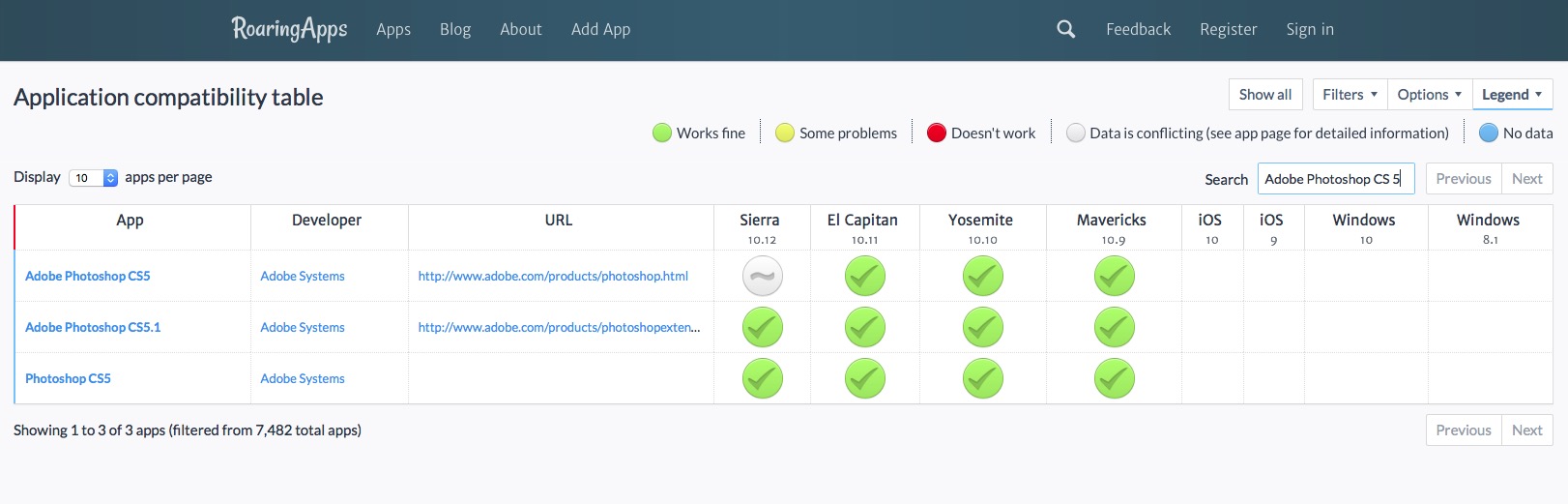Image resolution: width=1568 pixels, height=504 pixels.
Task: Sort by Windows 8.1 column header
Action: coord(1490,227)
